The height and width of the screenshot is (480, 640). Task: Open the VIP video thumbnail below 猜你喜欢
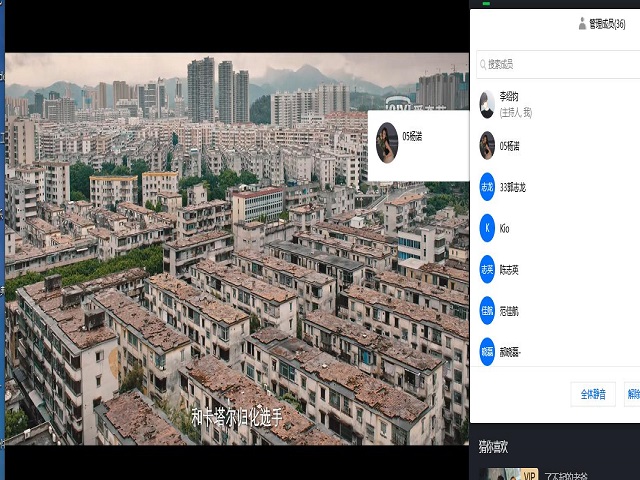pos(509,474)
